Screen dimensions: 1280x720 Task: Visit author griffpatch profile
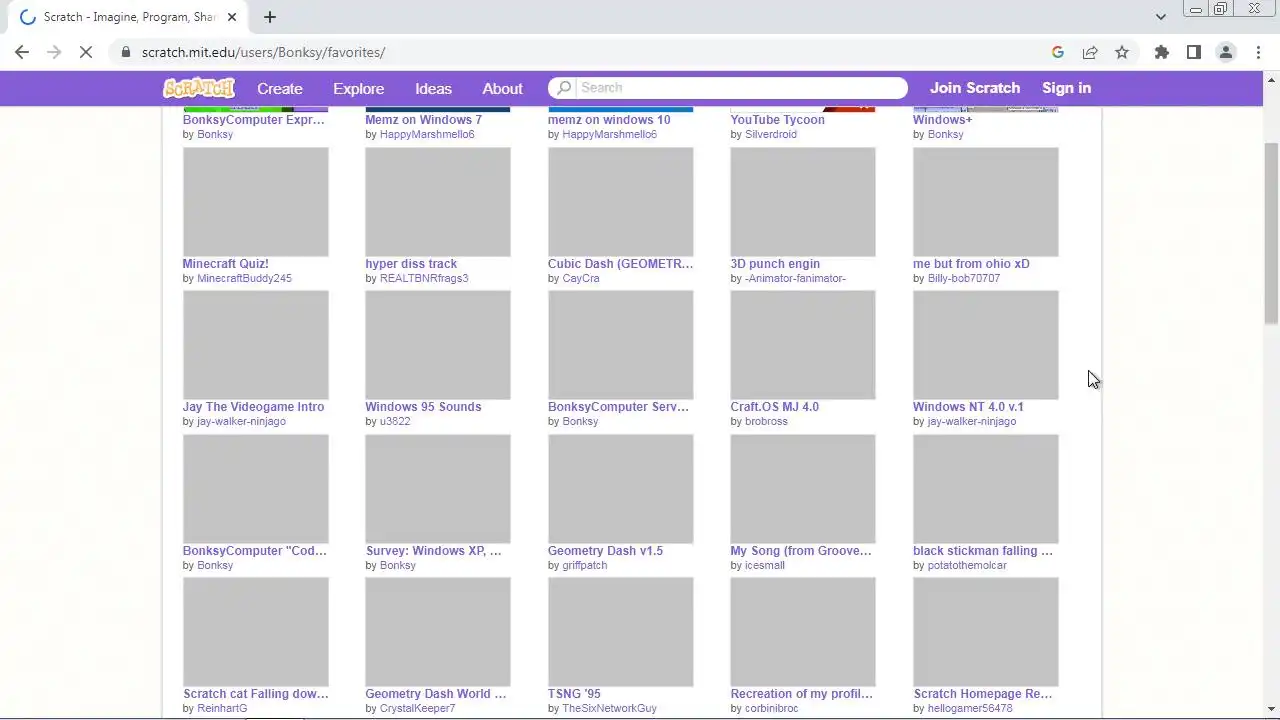click(585, 565)
